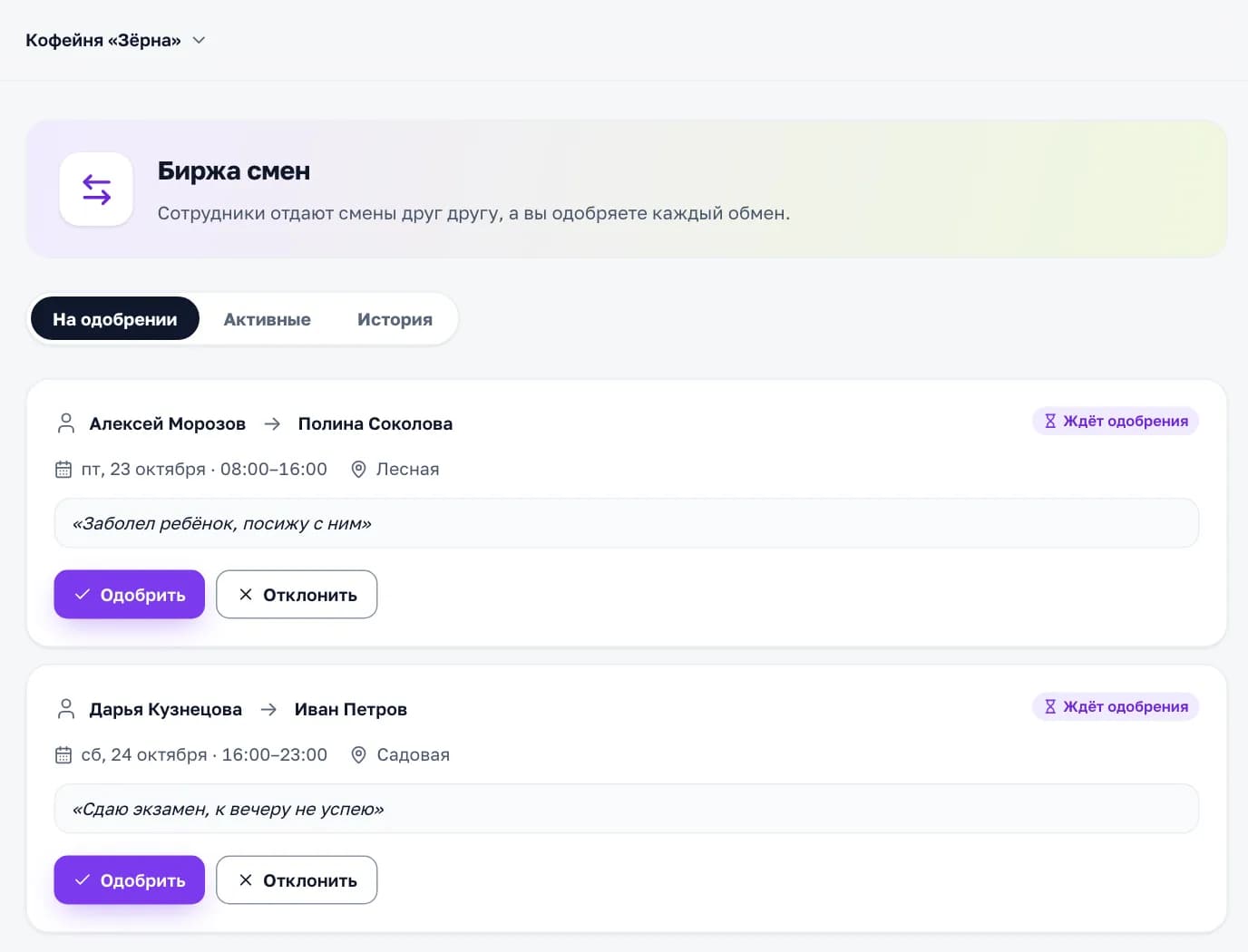Click the name Дарья Кузнецова

tap(166, 709)
